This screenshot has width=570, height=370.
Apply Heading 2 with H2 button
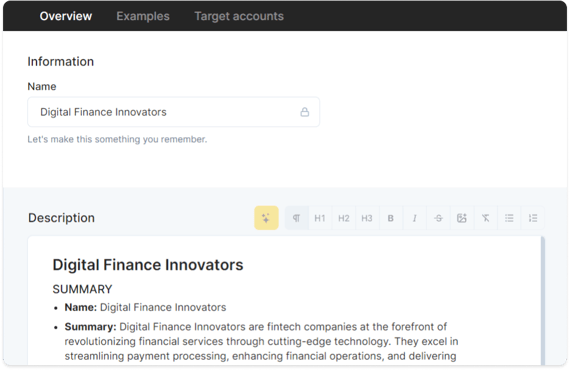coord(344,218)
